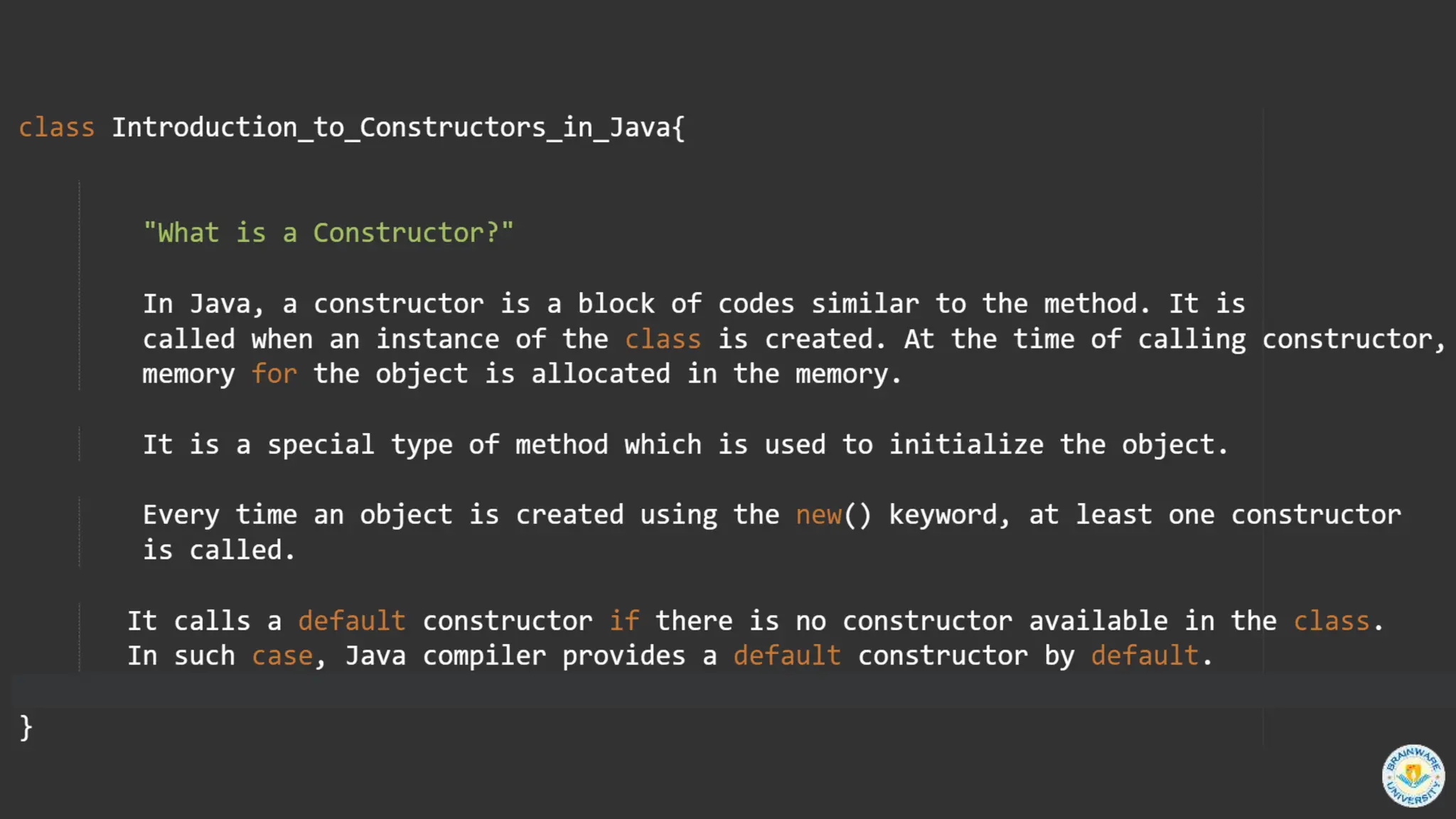
Task: Click the opening curly brace after Java
Action: pyautogui.click(x=678, y=128)
